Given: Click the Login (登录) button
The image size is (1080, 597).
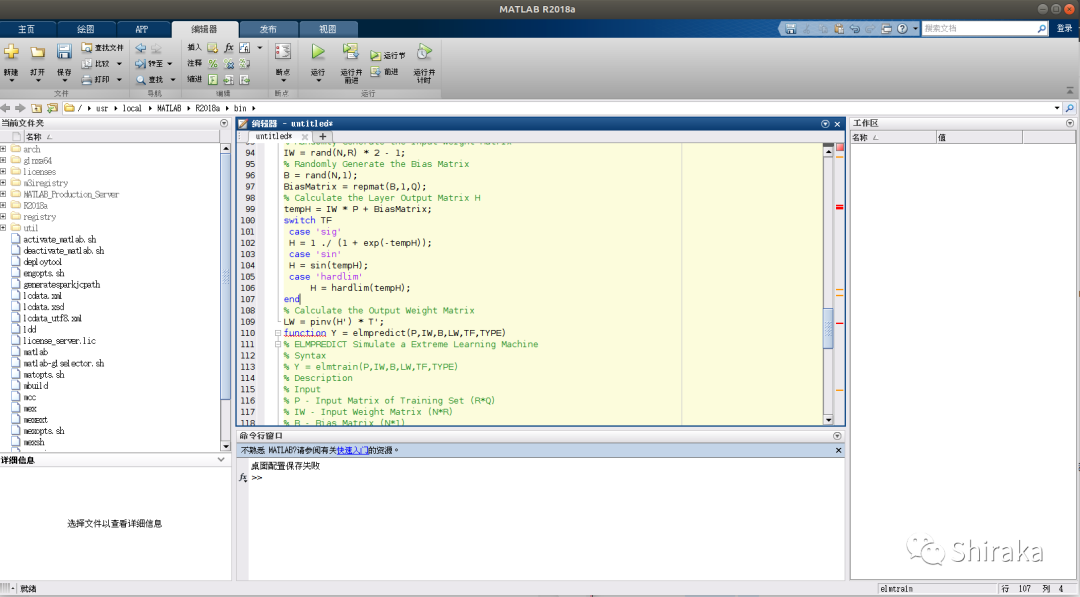Looking at the screenshot, I should tap(1064, 29).
